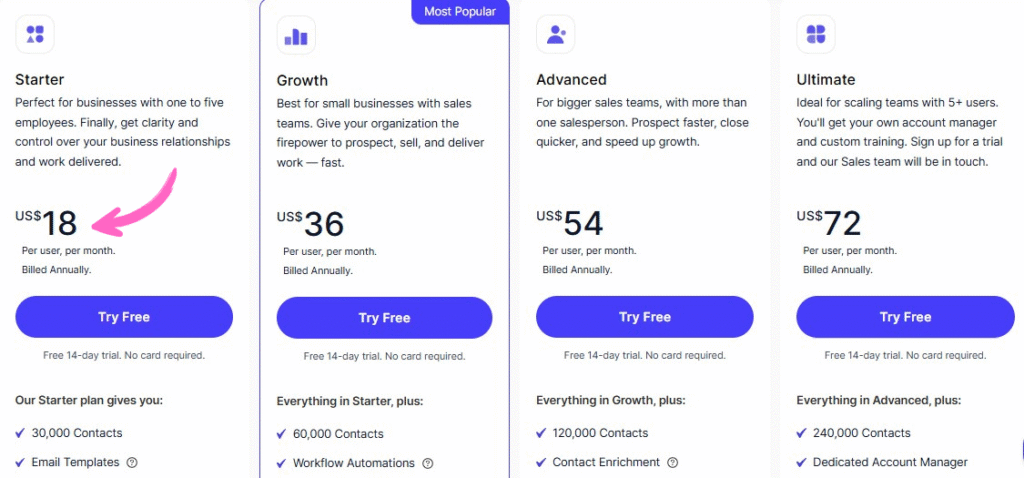The width and height of the screenshot is (1024, 478).
Task: Click the checkmark beside Dedicated Account Manager
Action: point(802,463)
